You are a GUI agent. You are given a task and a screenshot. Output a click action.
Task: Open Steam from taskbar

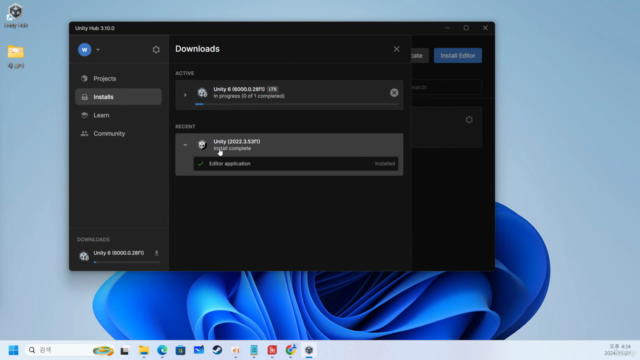point(217,350)
